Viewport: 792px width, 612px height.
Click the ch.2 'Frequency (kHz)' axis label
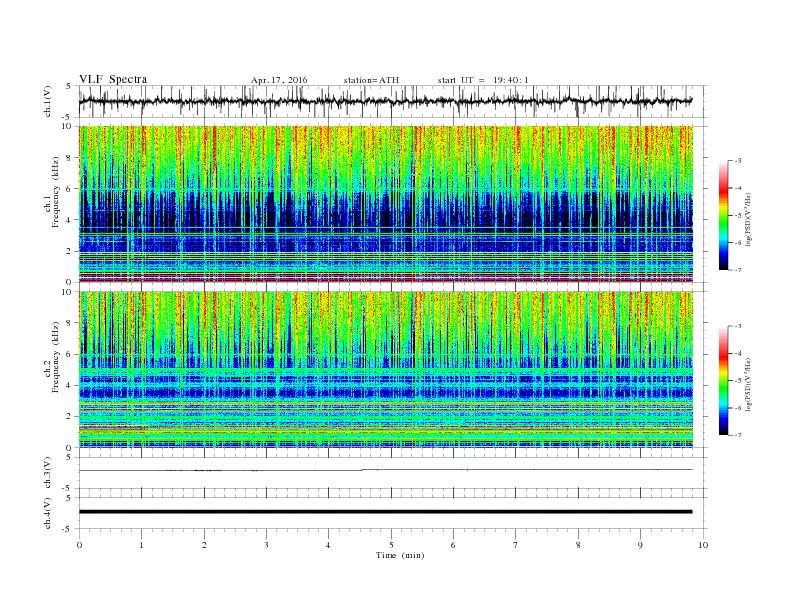56,358
